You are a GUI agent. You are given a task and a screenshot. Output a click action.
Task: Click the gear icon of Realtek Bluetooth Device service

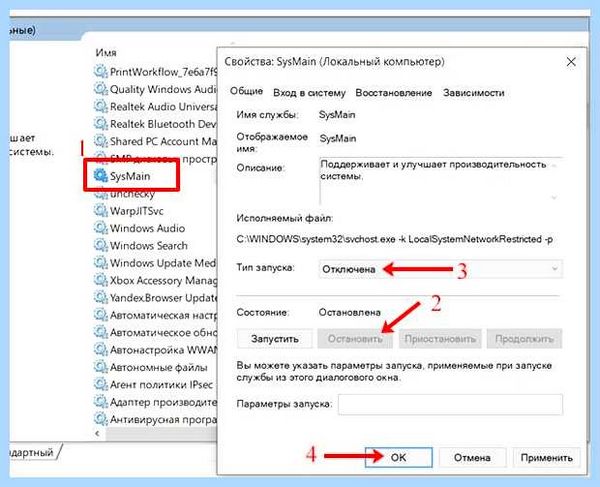click(101, 124)
